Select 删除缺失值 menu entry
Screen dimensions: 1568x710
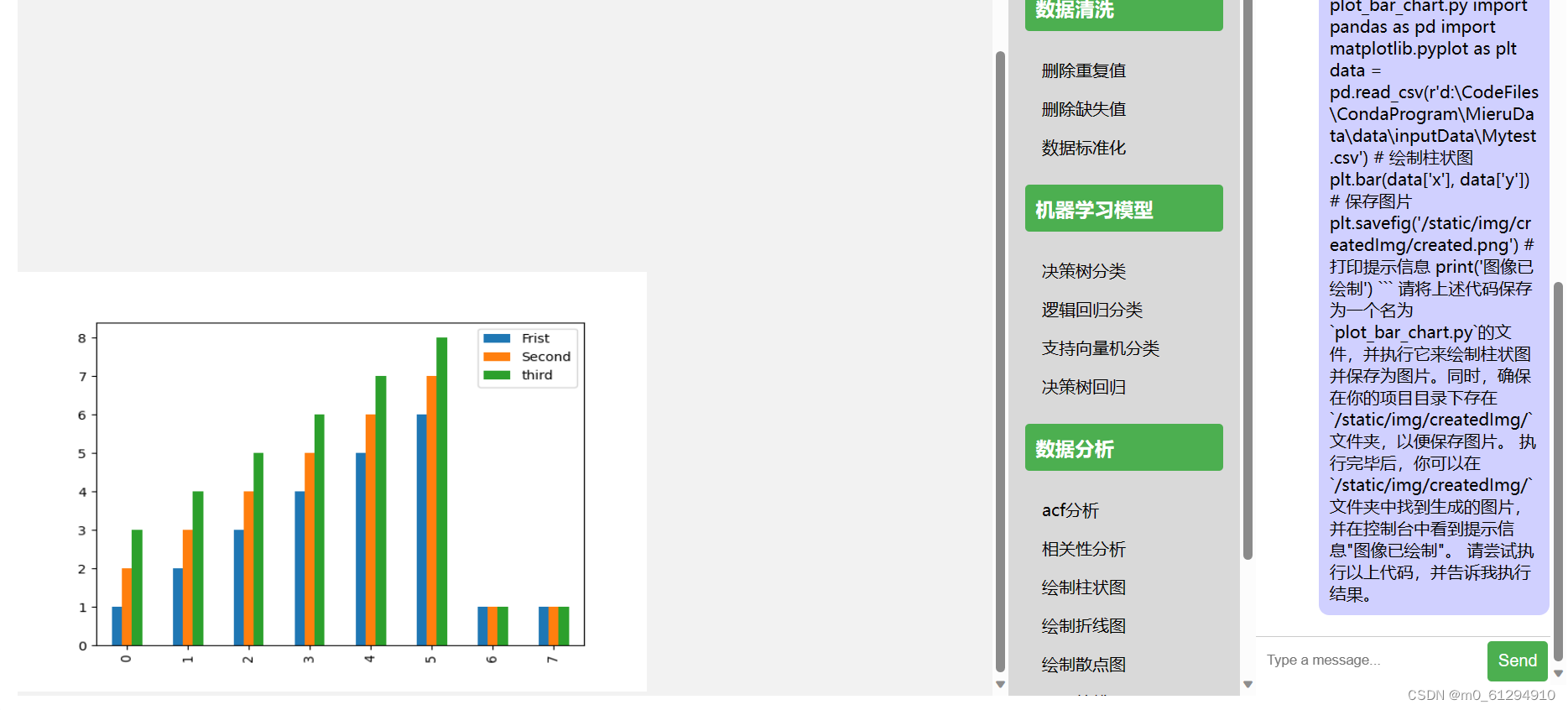(x=1083, y=110)
